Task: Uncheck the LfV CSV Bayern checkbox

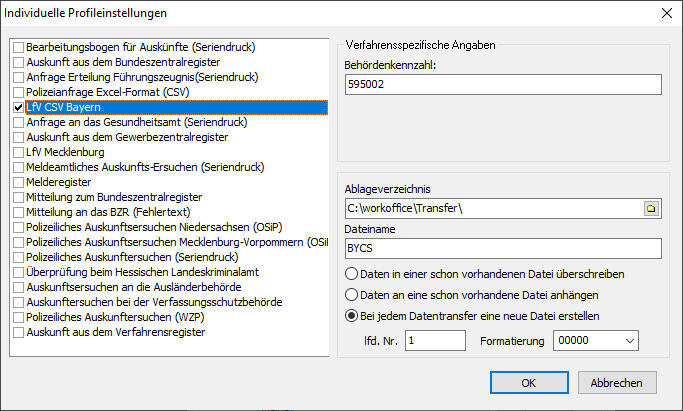Action: (19, 107)
